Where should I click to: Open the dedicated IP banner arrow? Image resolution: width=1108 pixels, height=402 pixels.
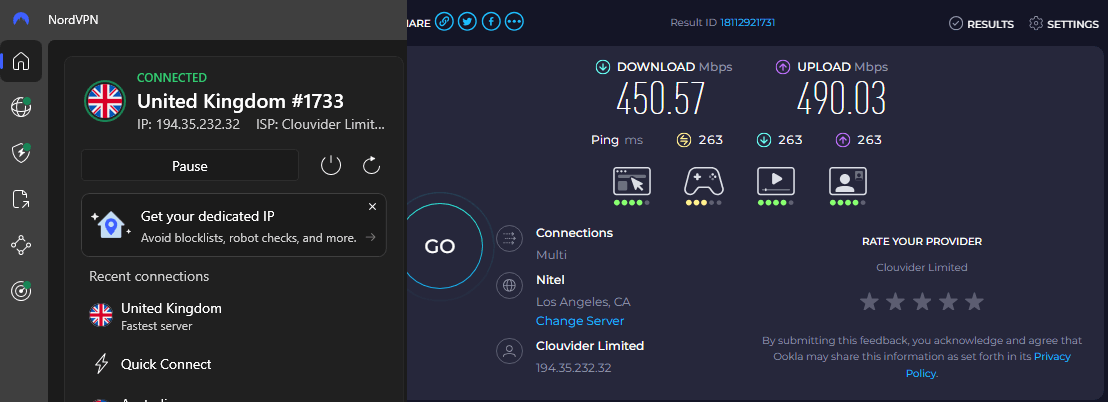point(370,238)
